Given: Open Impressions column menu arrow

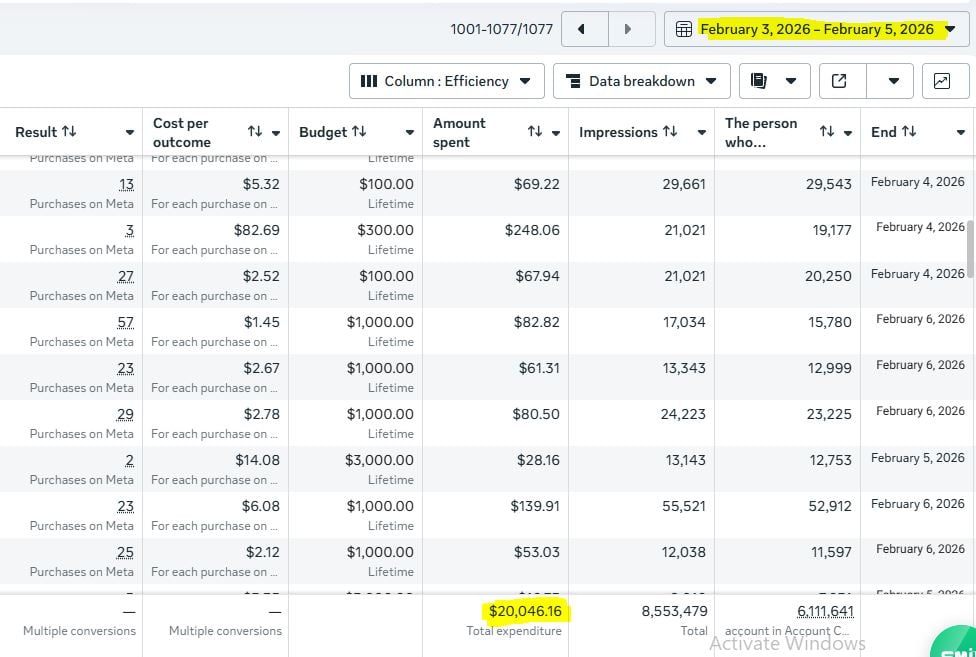Looking at the screenshot, I should [x=702, y=133].
